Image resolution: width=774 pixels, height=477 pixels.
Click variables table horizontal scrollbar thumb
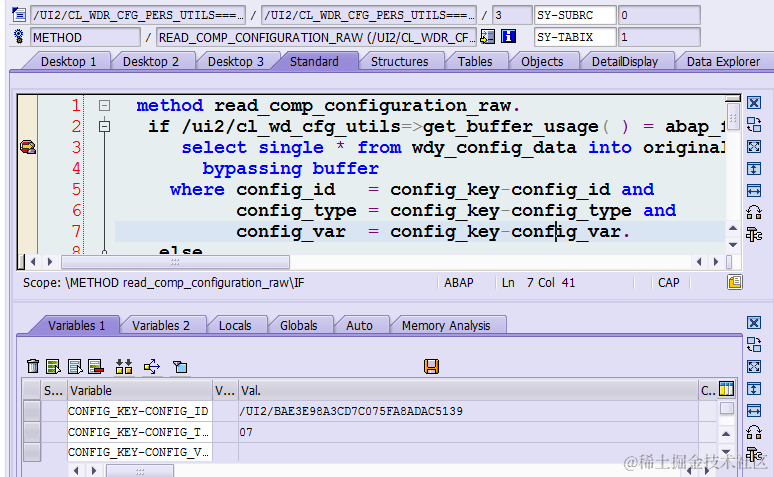point(140,471)
